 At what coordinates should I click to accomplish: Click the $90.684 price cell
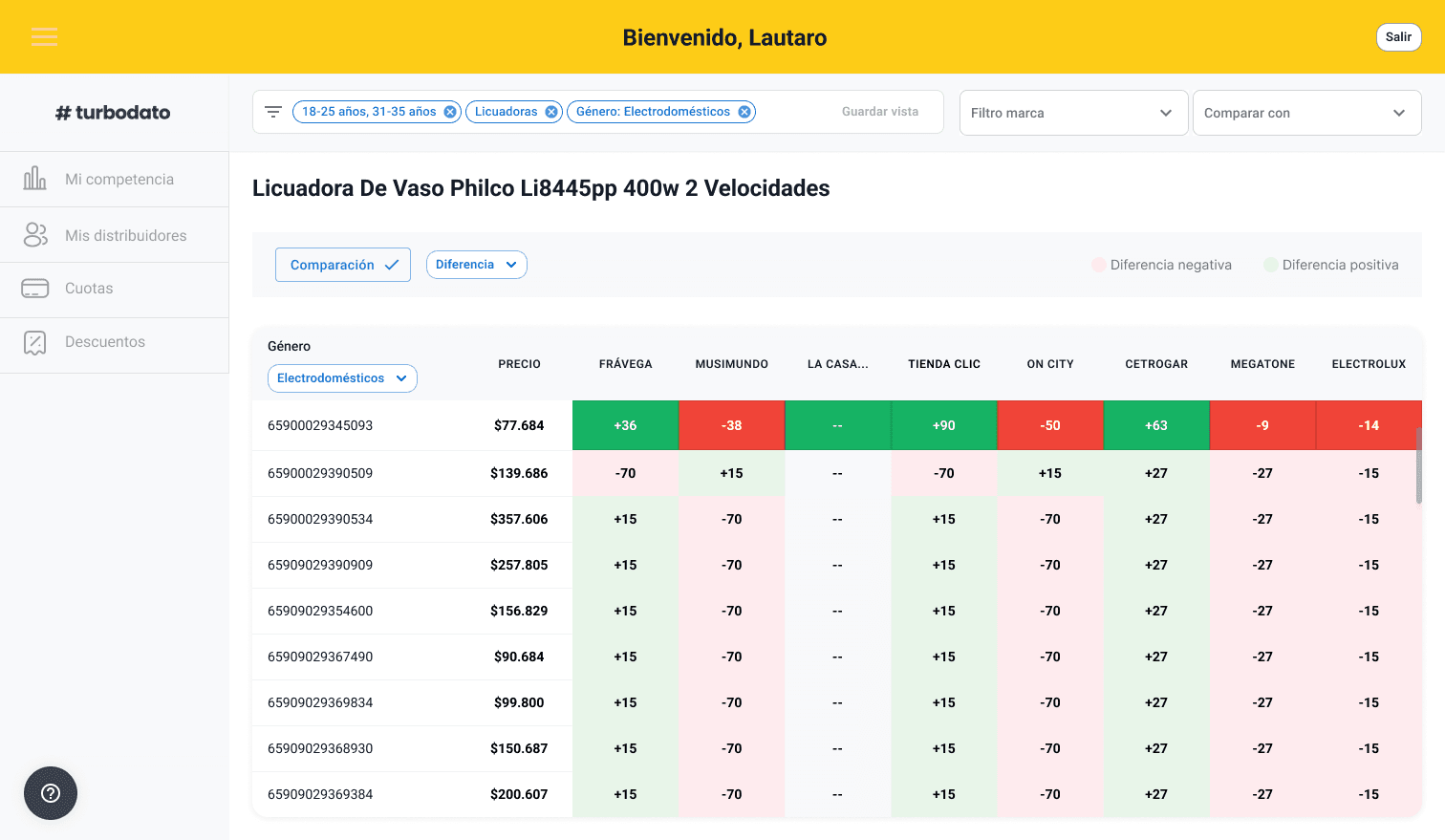coord(519,657)
